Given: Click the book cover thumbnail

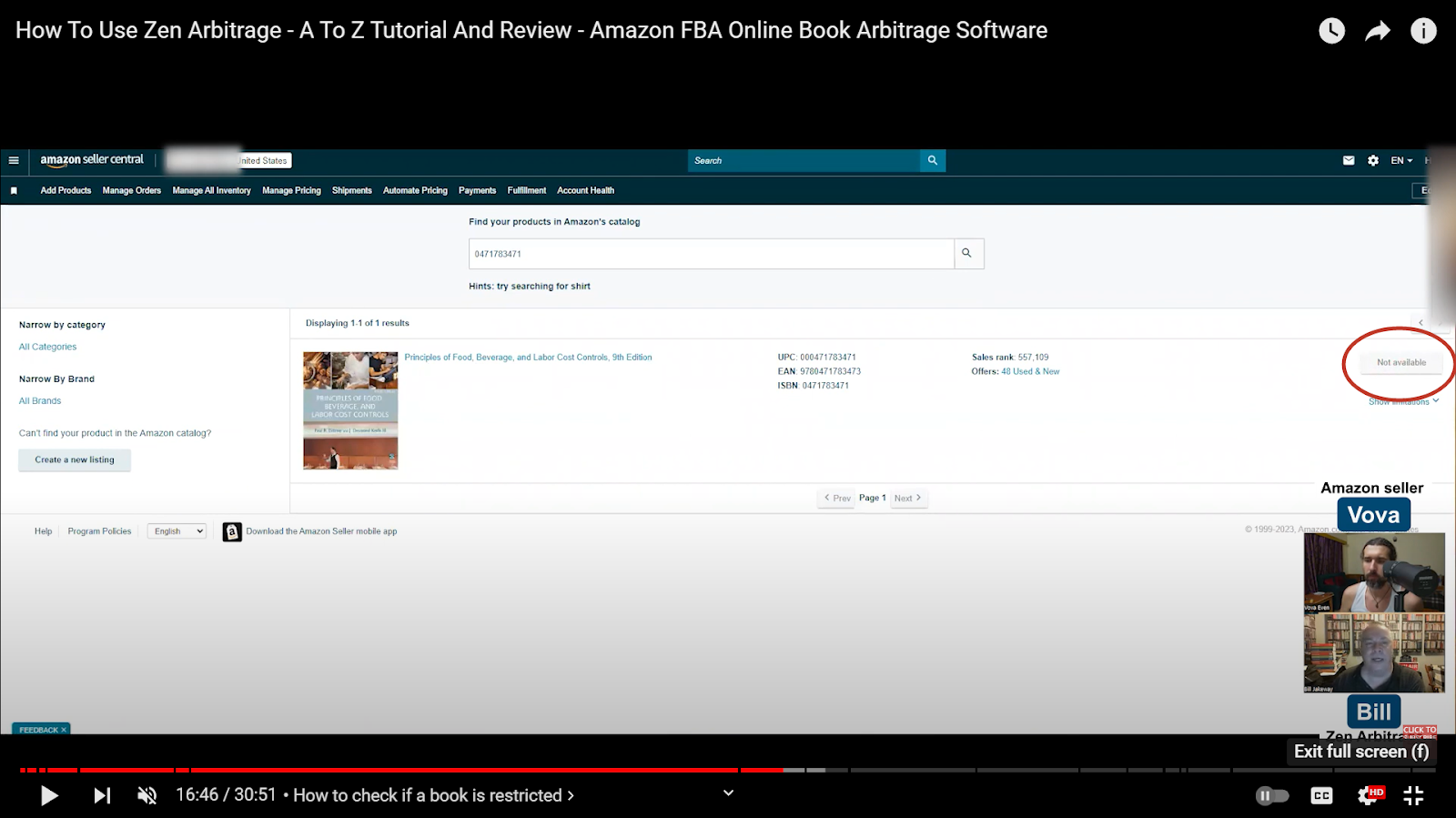Looking at the screenshot, I should click(350, 410).
